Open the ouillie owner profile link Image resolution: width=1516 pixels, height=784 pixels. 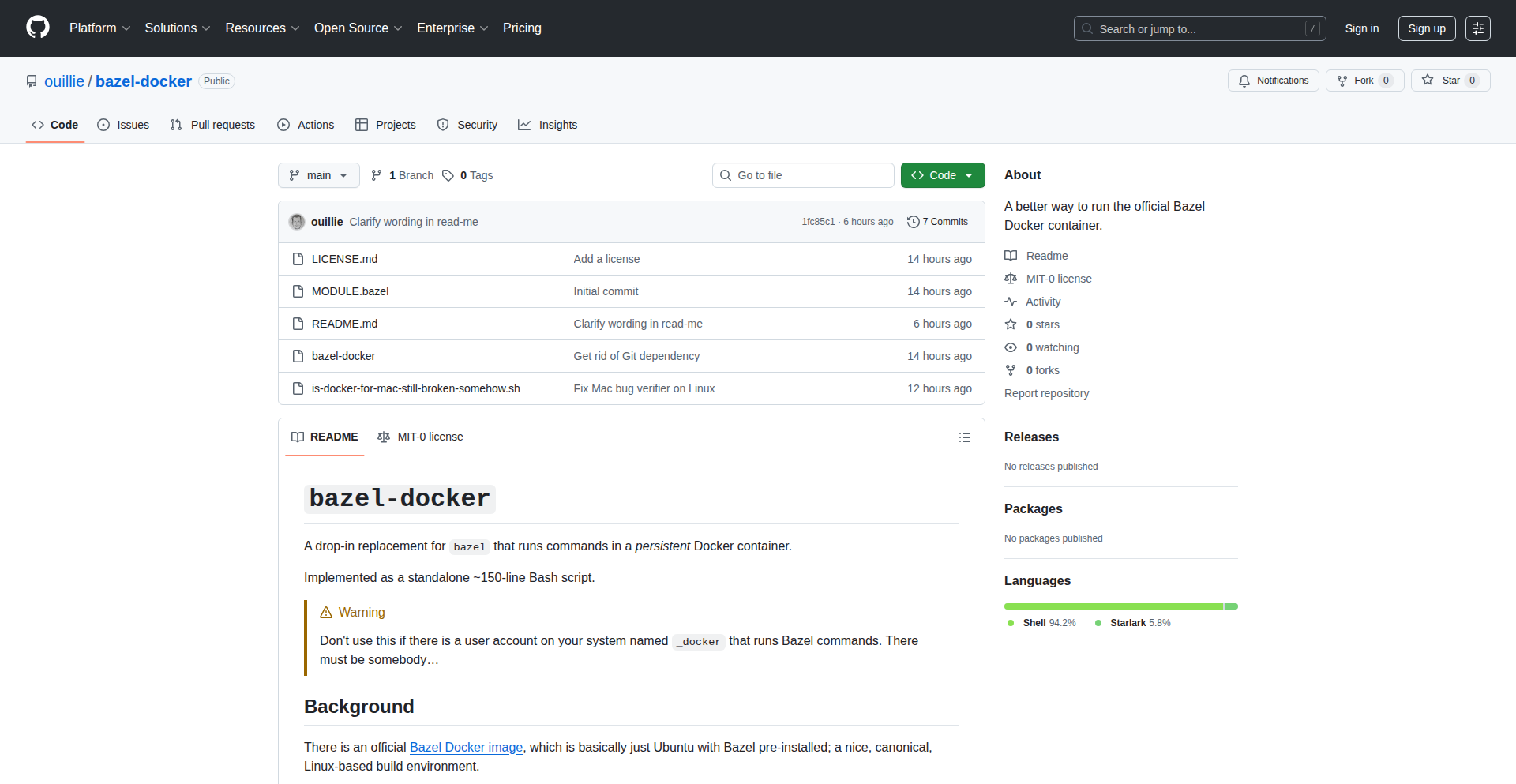64,81
